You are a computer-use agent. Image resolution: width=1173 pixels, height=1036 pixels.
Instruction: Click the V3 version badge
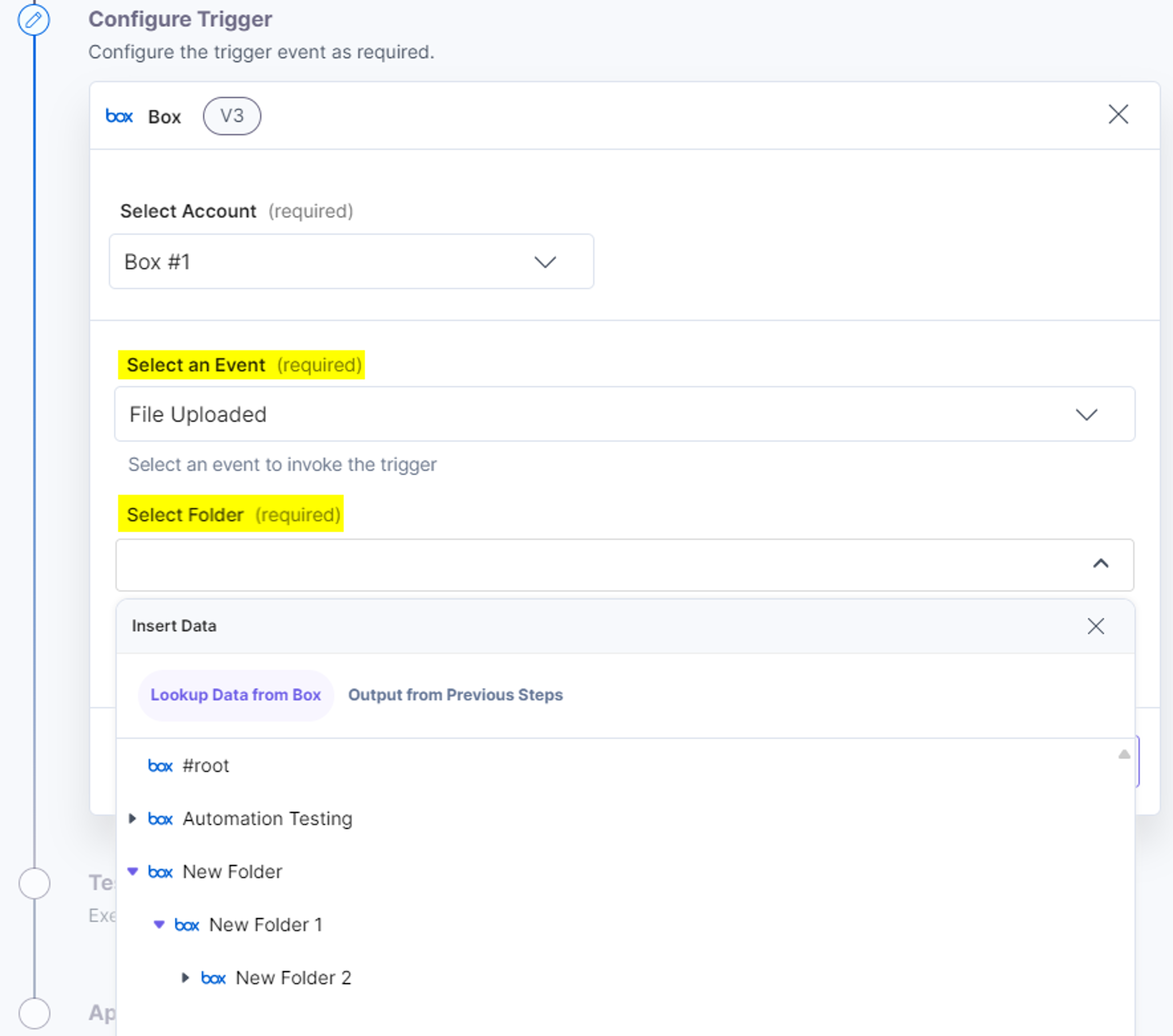point(232,116)
